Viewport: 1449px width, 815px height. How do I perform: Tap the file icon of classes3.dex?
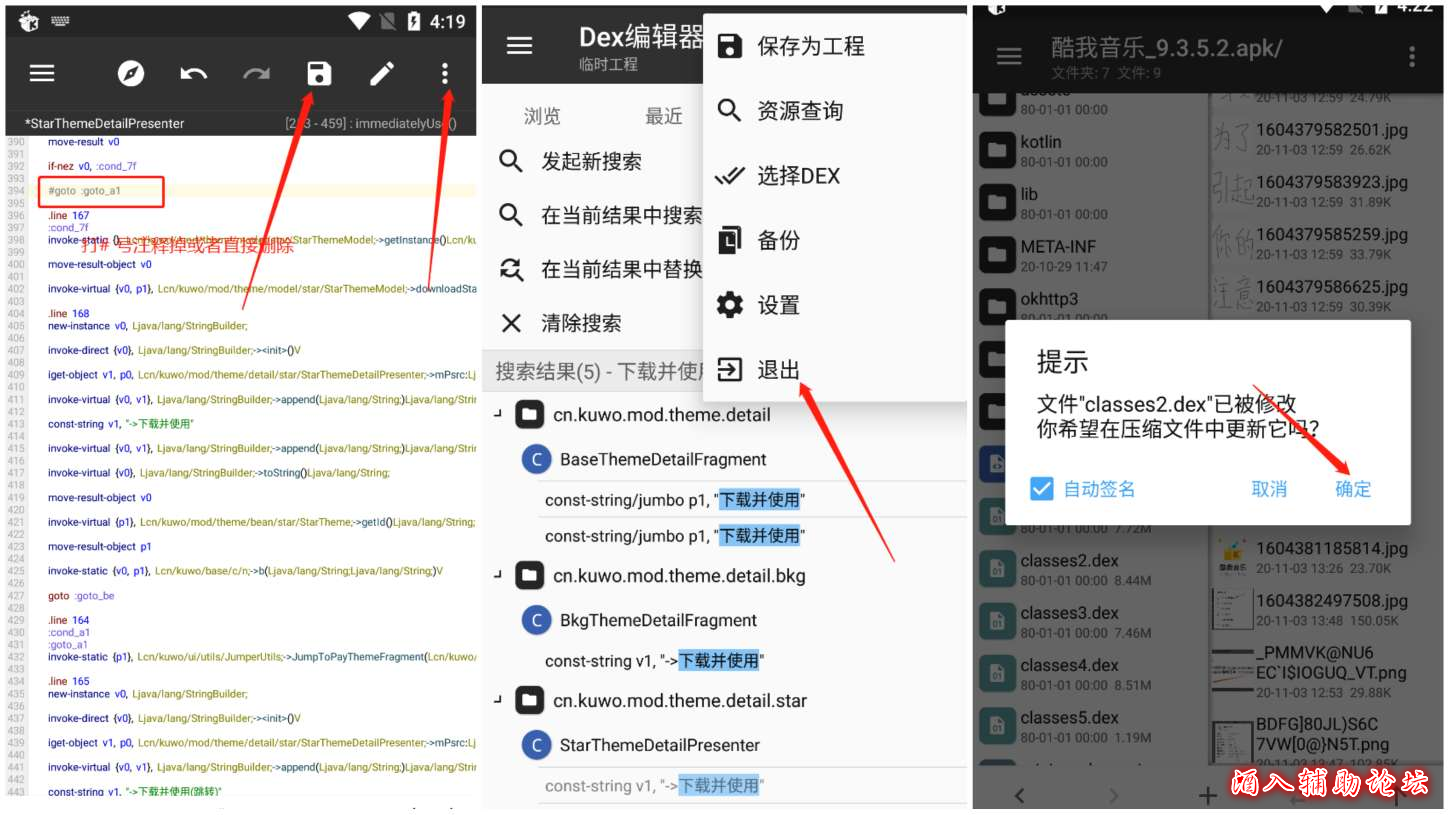[997, 621]
